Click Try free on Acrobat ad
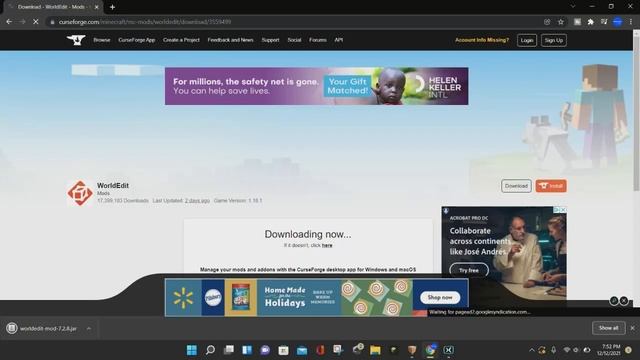The height and width of the screenshot is (360, 640). 469,270
